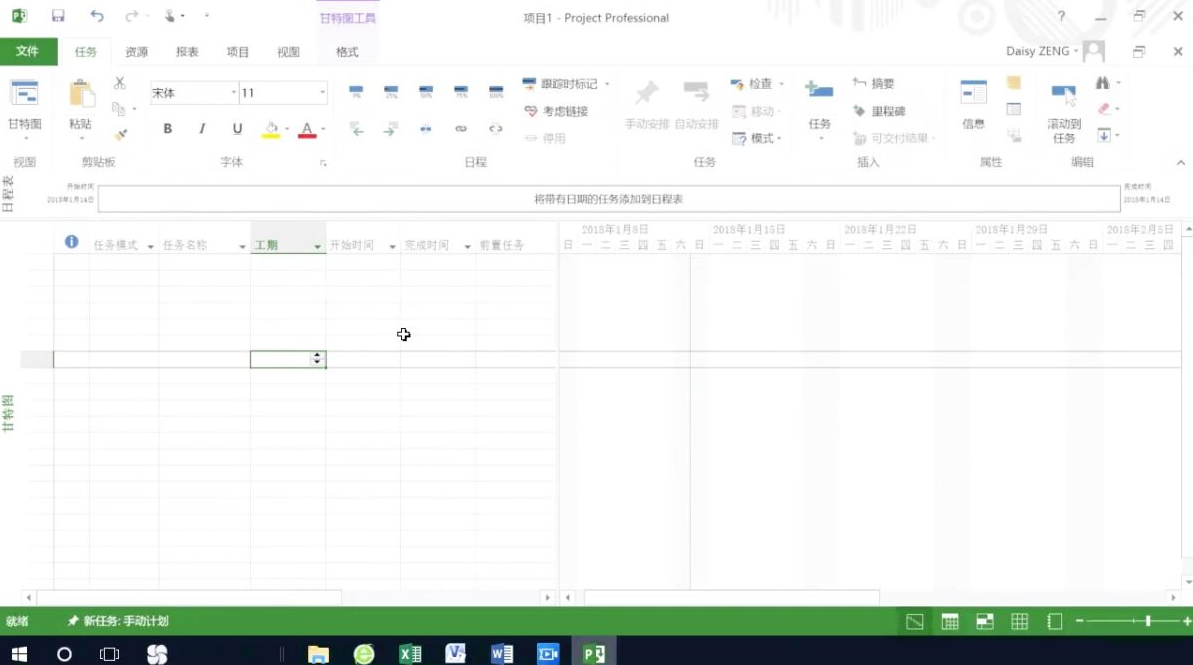Switch to the 报表 ribbon tab

187,52
